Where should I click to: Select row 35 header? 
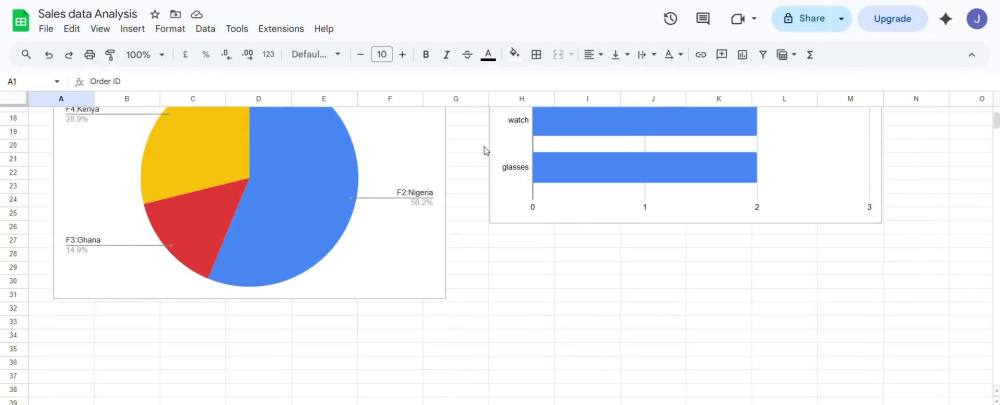coord(14,349)
